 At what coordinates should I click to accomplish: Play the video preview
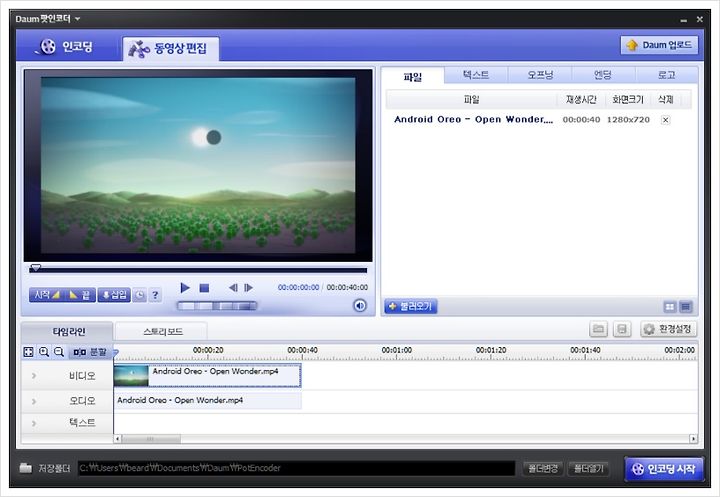[185, 288]
